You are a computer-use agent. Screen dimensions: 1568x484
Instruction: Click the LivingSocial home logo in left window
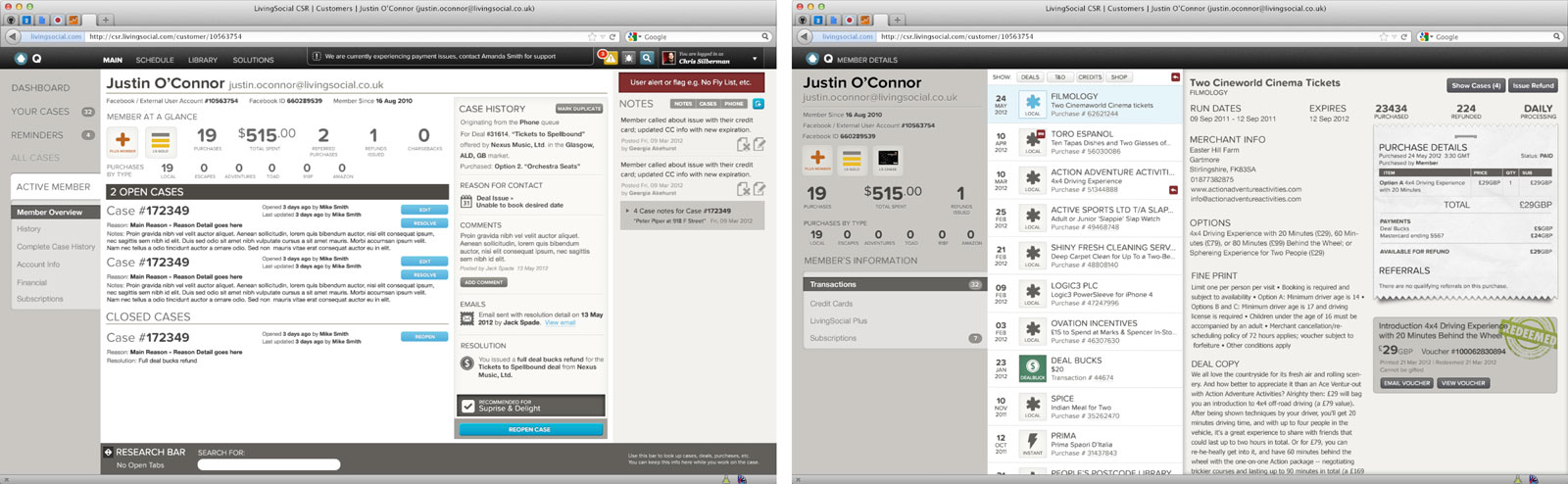coord(22,59)
